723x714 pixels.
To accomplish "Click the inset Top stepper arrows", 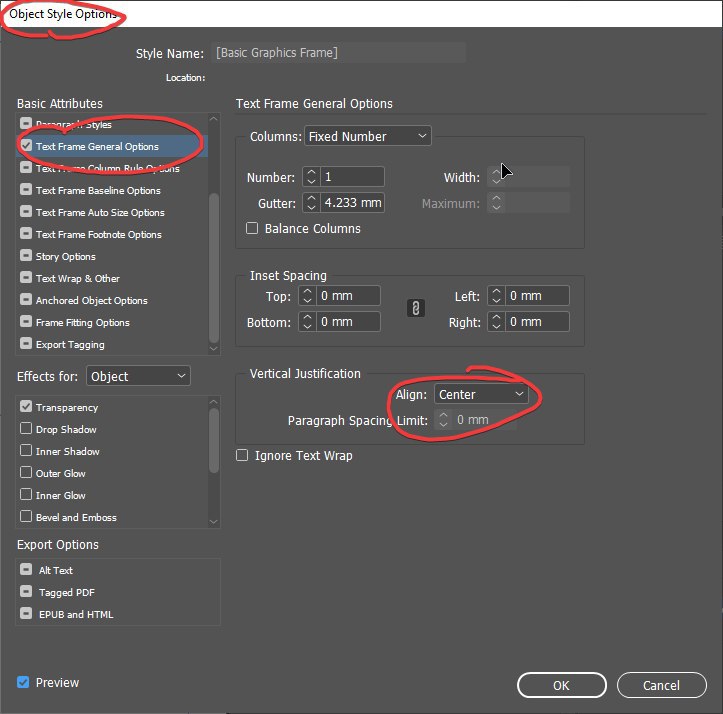I will click(x=307, y=296).
